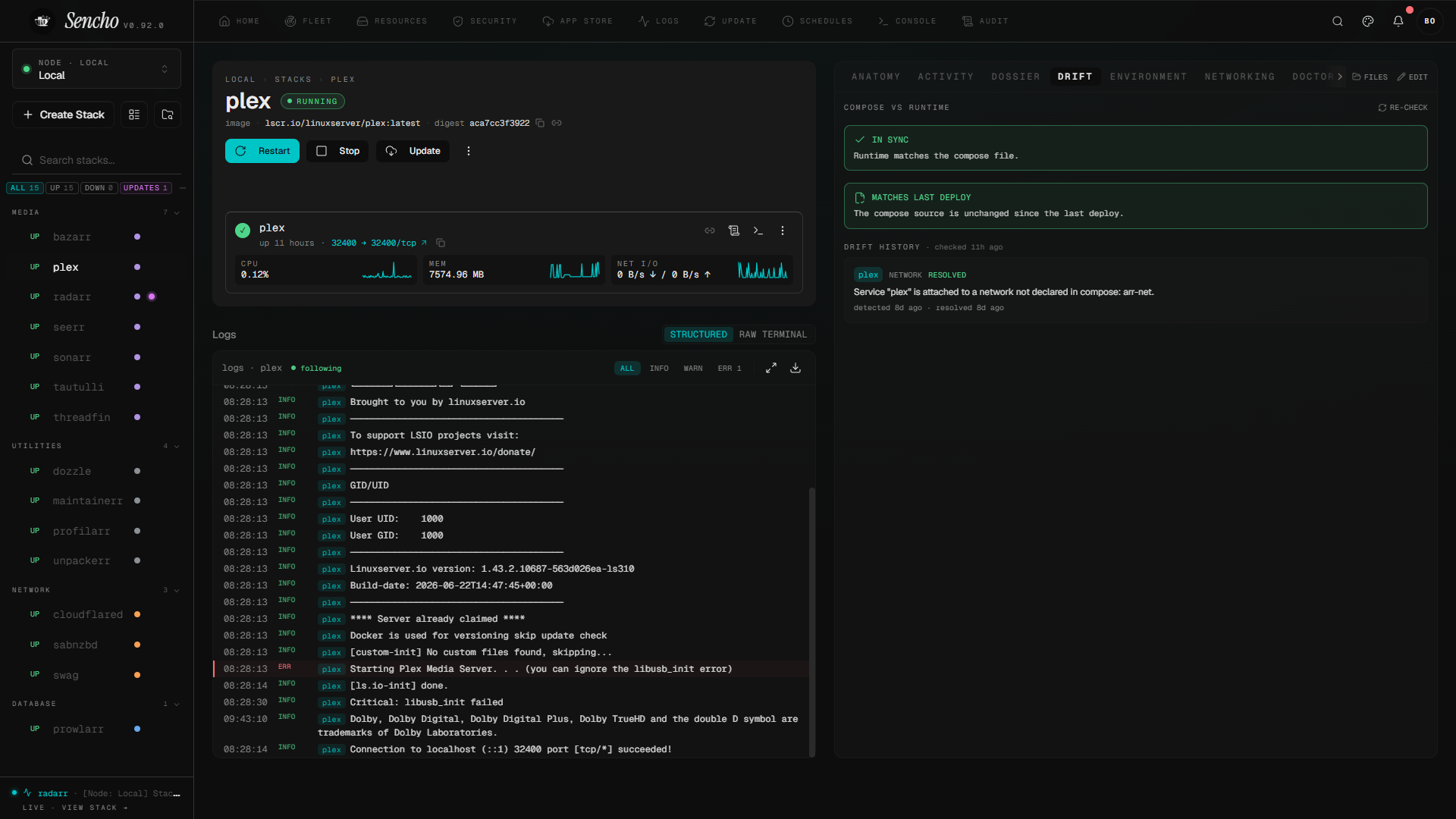Open the stack list layout icon beside Create Stack
1456x819 pixels.
[134, 115]
